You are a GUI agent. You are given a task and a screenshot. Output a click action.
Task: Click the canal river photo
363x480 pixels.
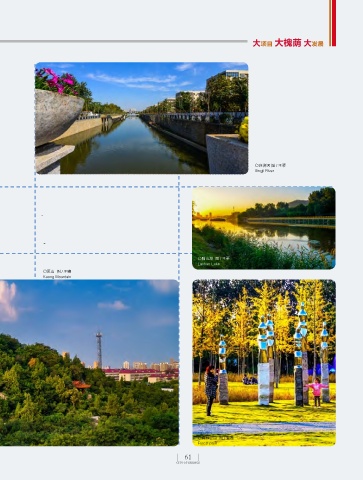coord(142,118)
